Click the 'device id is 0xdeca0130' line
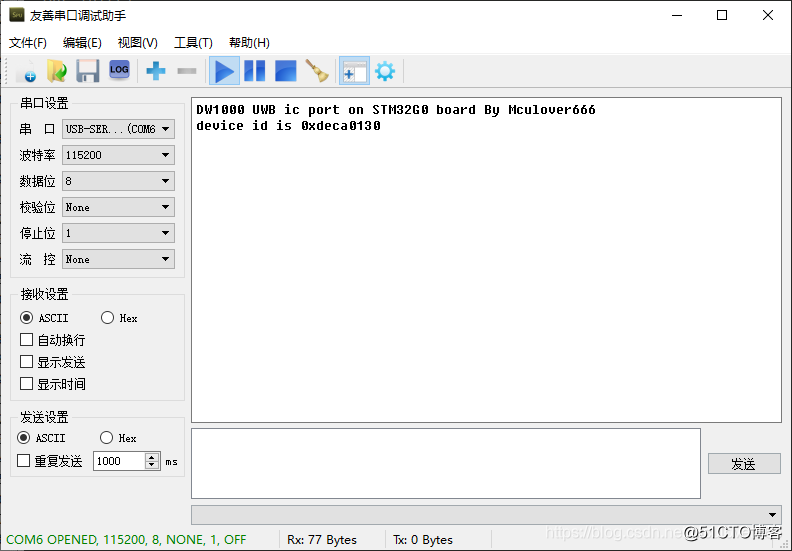Image resolution: width=792 pixels, height=551 pixels. click(x=288, y=126)
